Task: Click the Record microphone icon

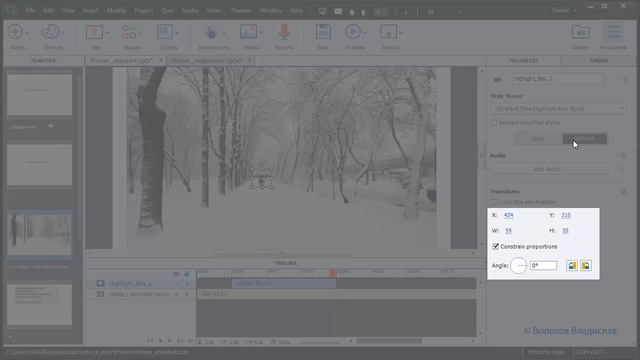Action: click(x=284, y=32)
